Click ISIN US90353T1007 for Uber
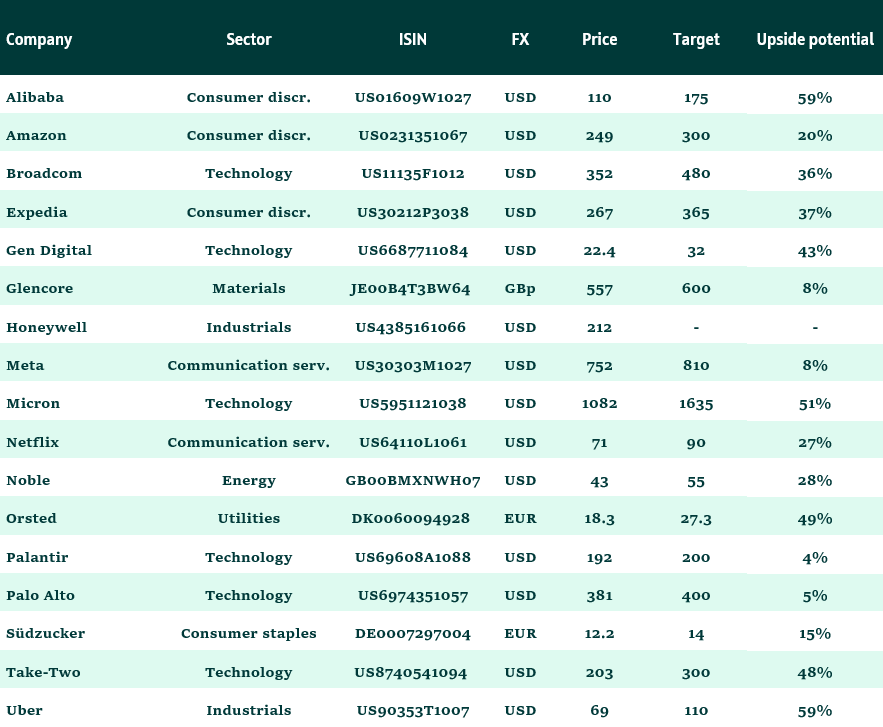The height and width of the screenshot is (727, 883). click(413, 711)
